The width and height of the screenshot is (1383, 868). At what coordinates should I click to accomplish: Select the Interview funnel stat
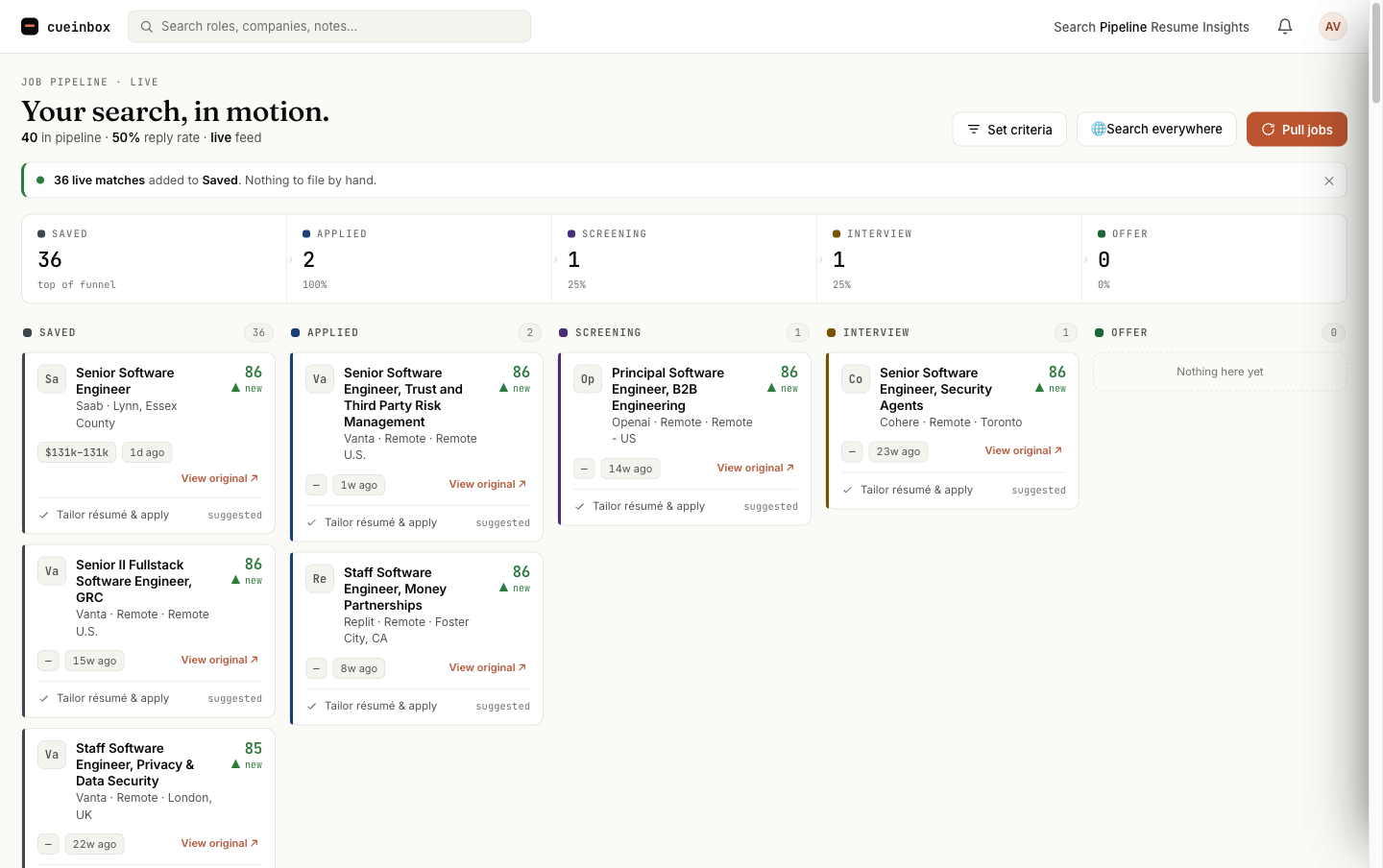pos(950,259)
